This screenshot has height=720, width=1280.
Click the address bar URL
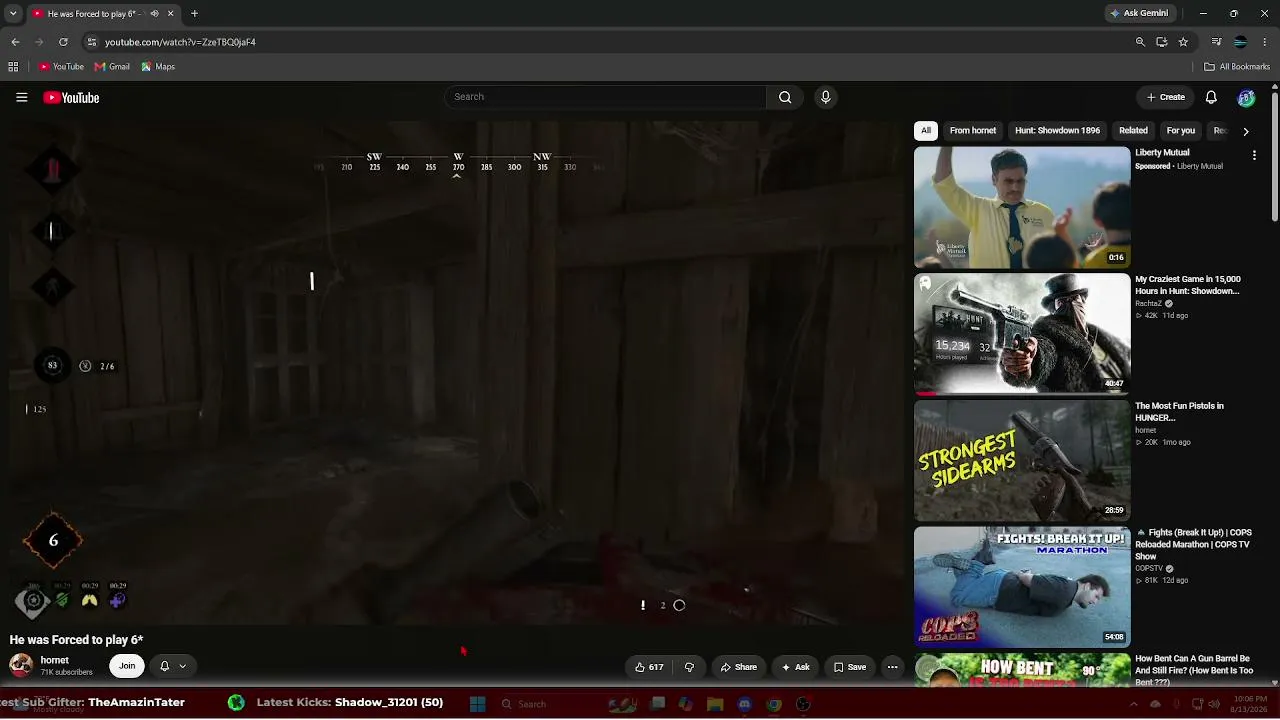pyautogui.click(x=180, y=42)
